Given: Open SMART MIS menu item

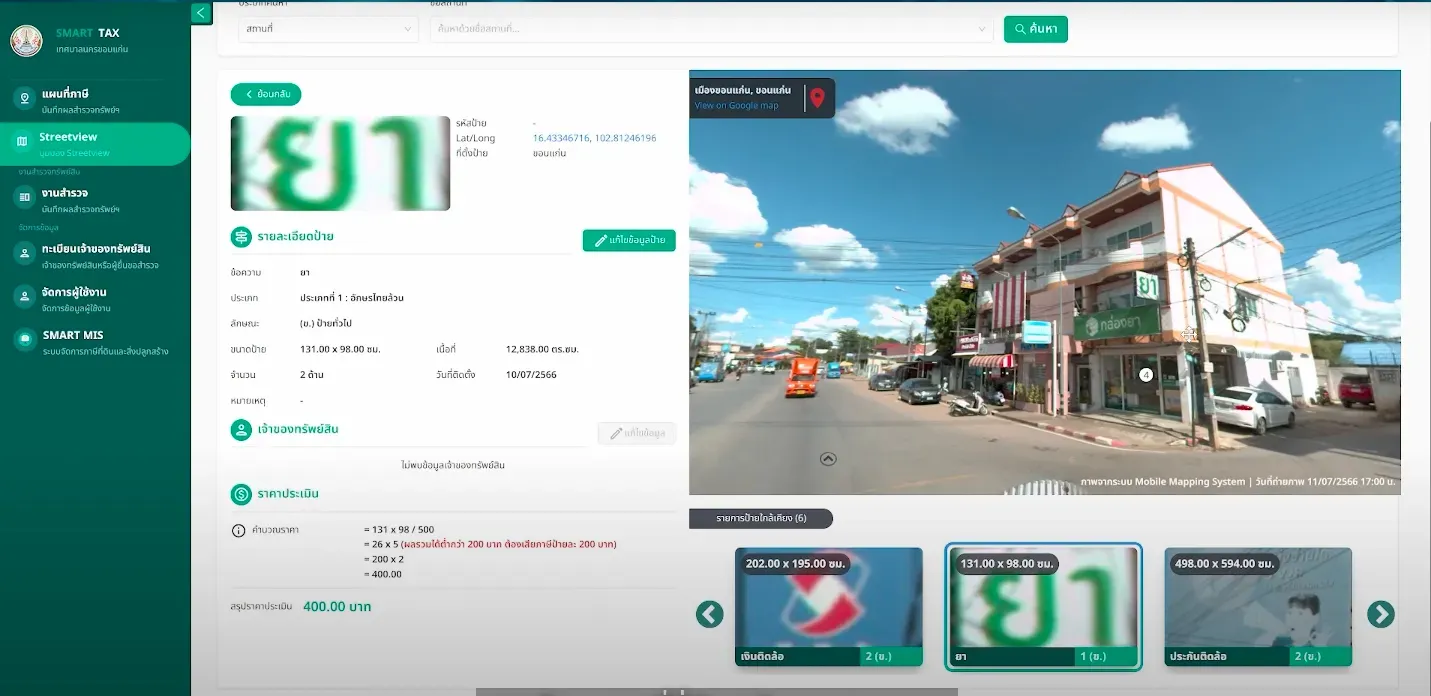Looking at the screenshot, I should click(x=95, y=342).
